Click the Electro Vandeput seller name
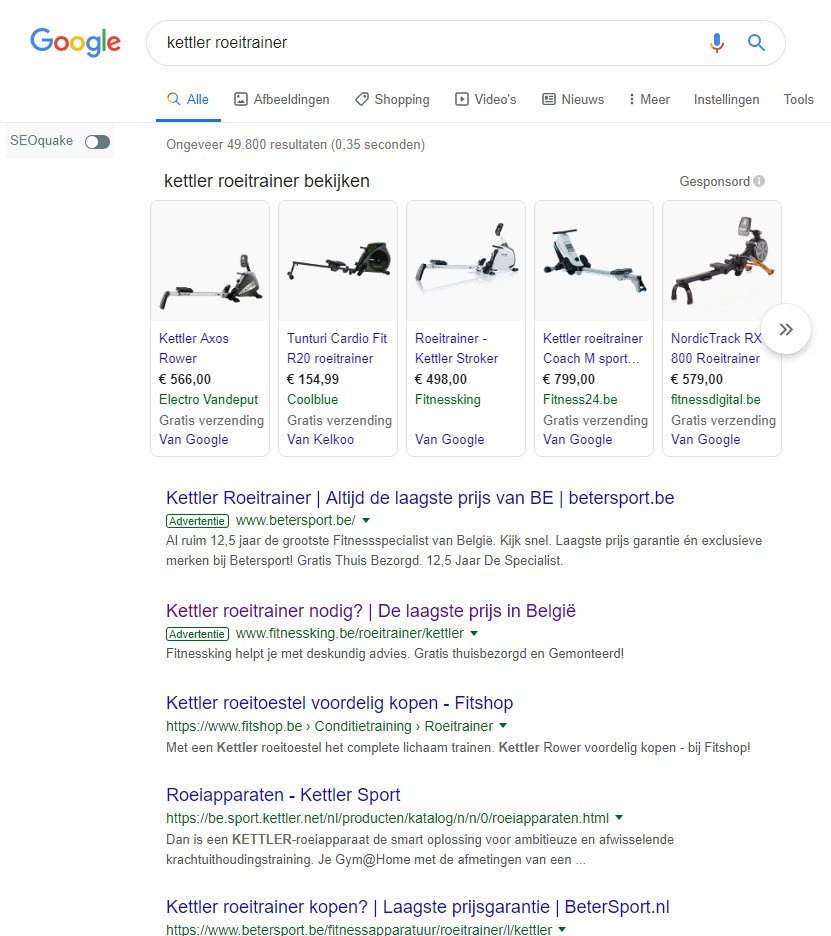This screenshot has width=831, height=936. [208, 399]
